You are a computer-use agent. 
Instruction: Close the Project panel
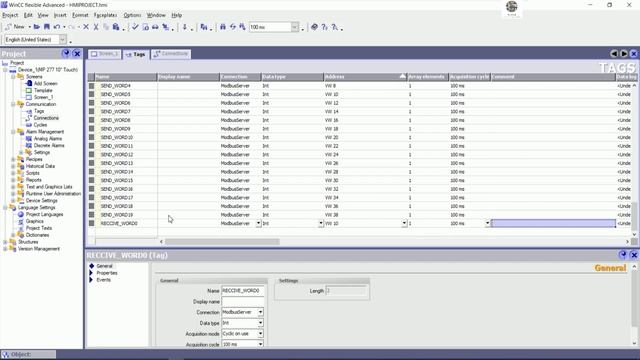(77, 53)
